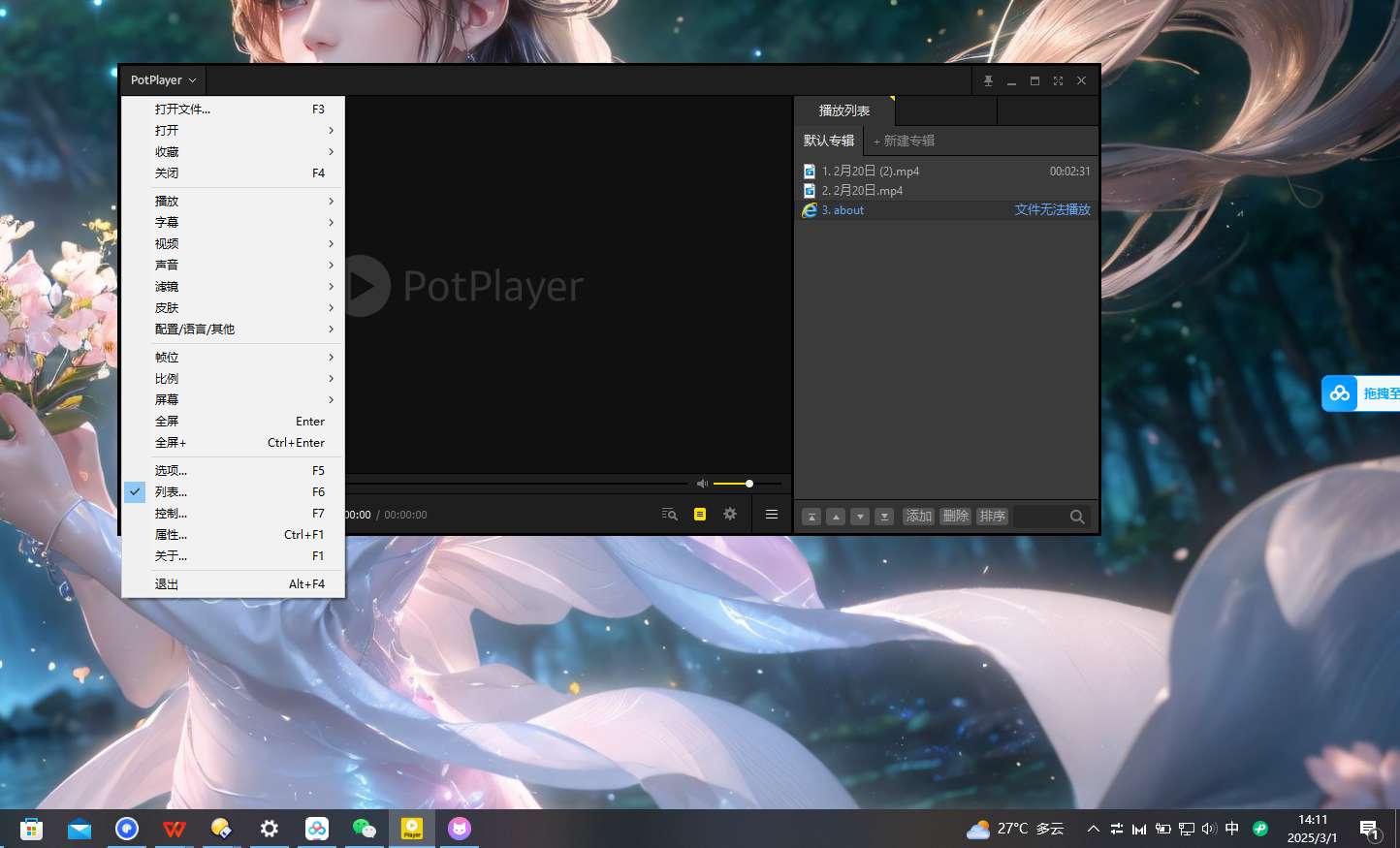Expand the 字幕 submenu
This screenshot has height=848, width=1400.
tap(233, 222)
